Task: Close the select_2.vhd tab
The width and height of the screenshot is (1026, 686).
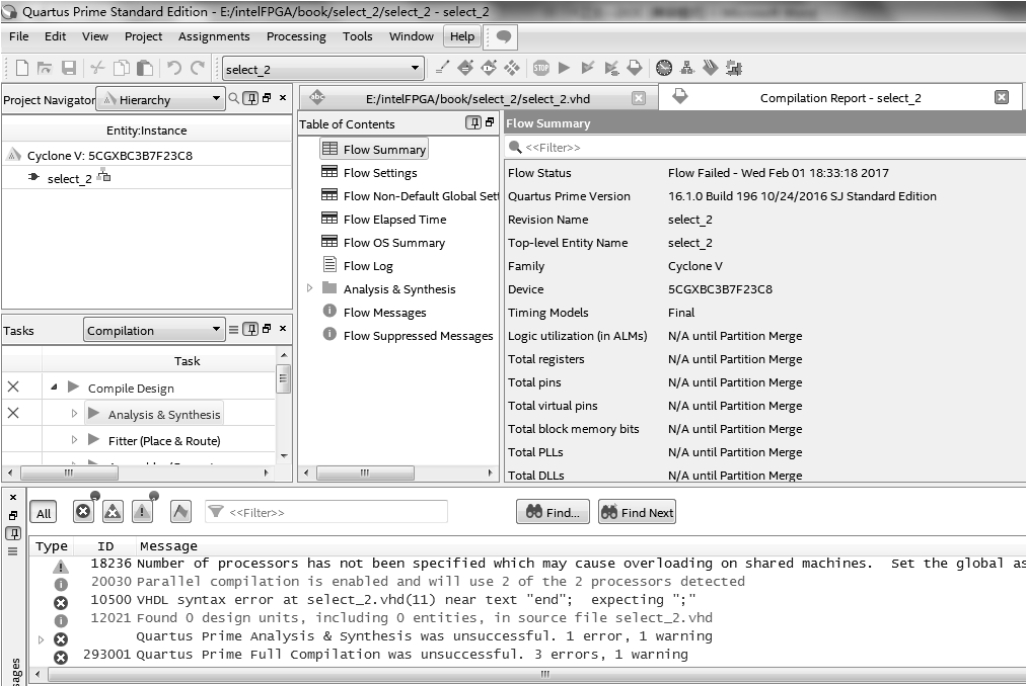Action: pyautogui.click(x=639, y=98)
